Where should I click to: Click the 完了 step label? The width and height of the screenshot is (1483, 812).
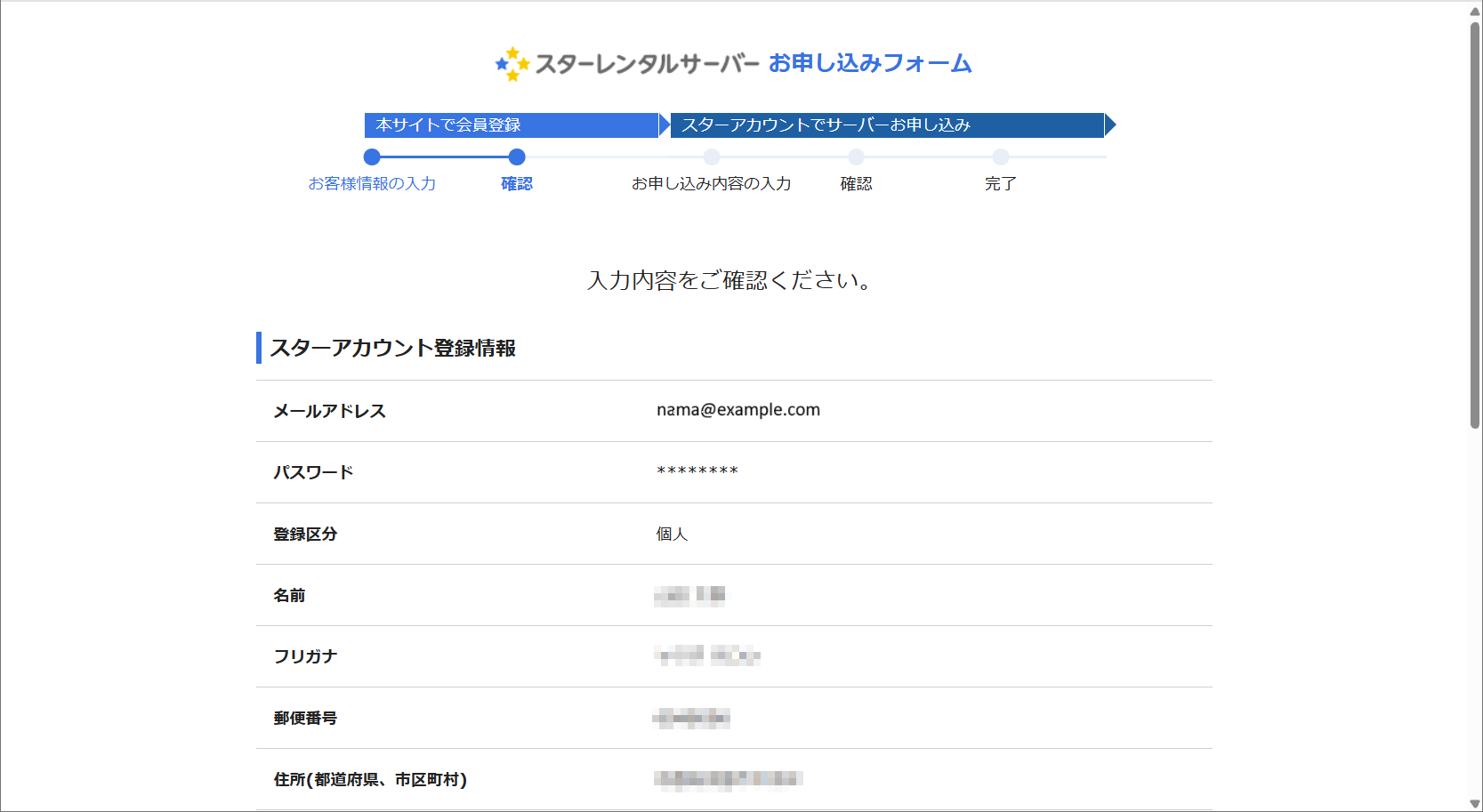point(1001,184)
